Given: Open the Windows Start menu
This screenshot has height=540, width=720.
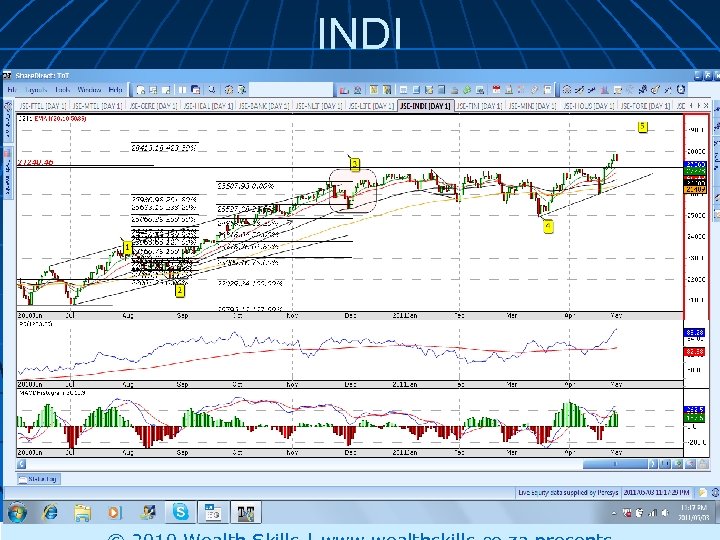Looking at the screenshot, I should click(x=16, y=512).
